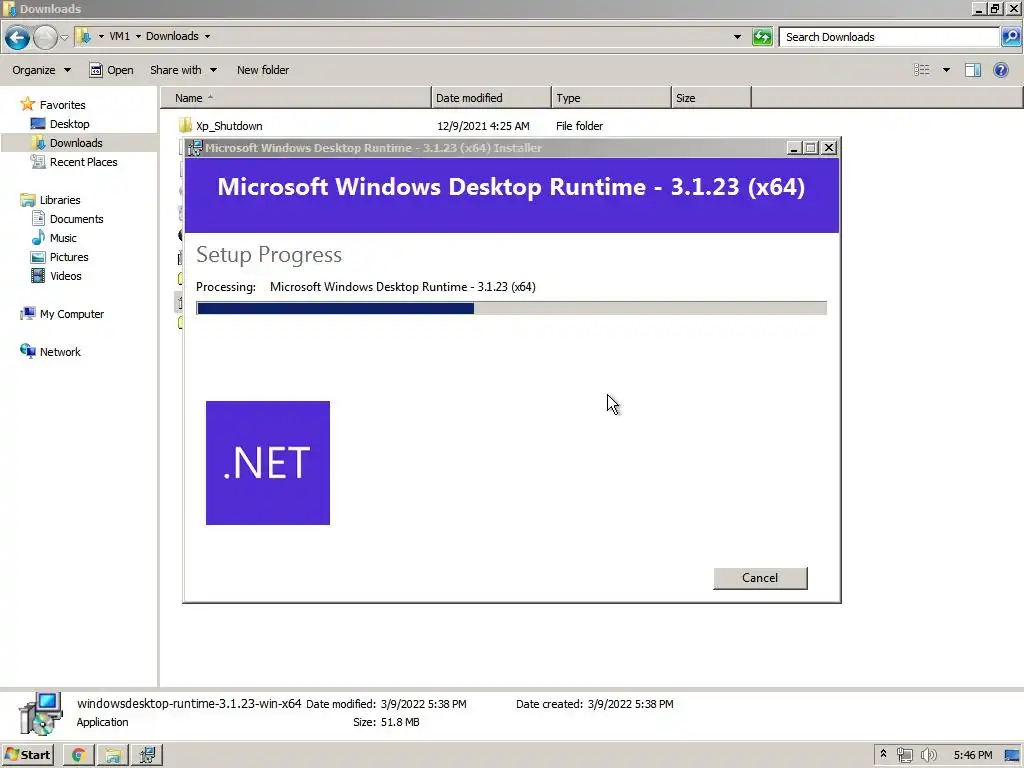Click Libraries in navigation pane
The width and height of the screenshot is (1024, 768).
[x=59, y=200]
